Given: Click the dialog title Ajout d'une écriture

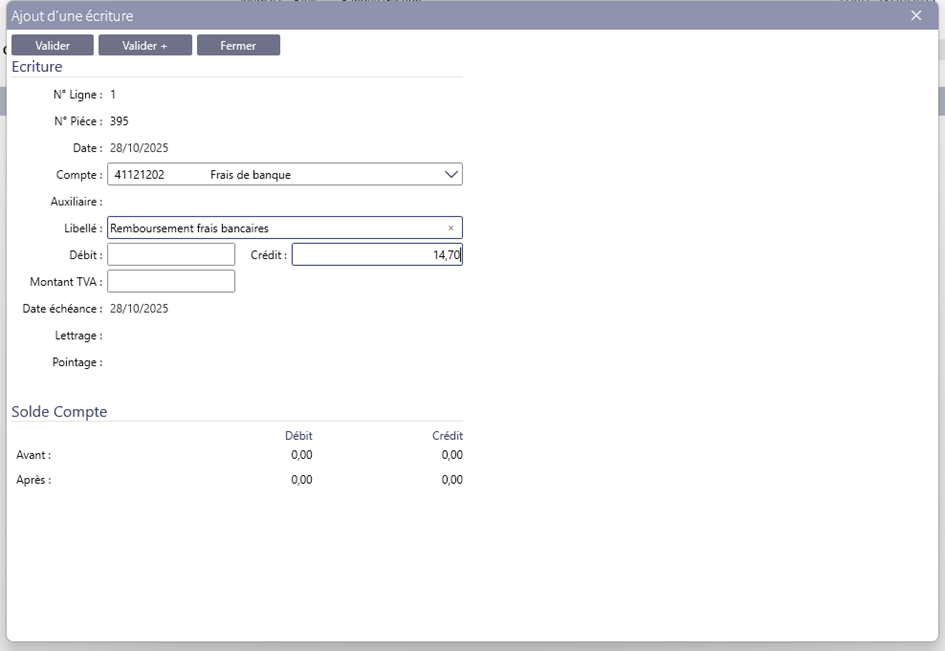Looking at the screenshot, I should tap(72, 16).
